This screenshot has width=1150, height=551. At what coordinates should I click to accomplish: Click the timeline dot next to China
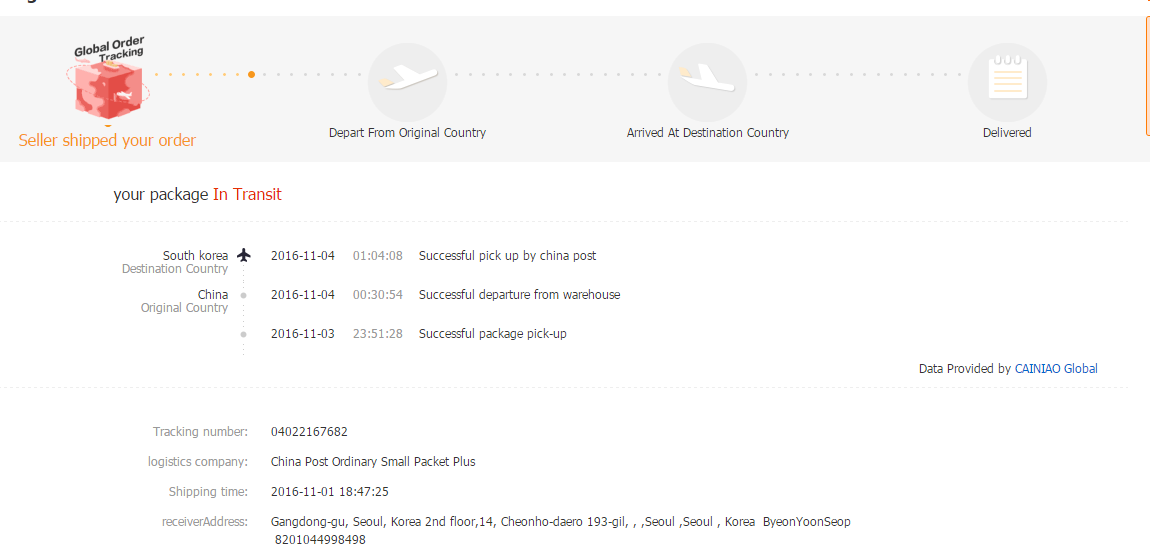(243, 295)
